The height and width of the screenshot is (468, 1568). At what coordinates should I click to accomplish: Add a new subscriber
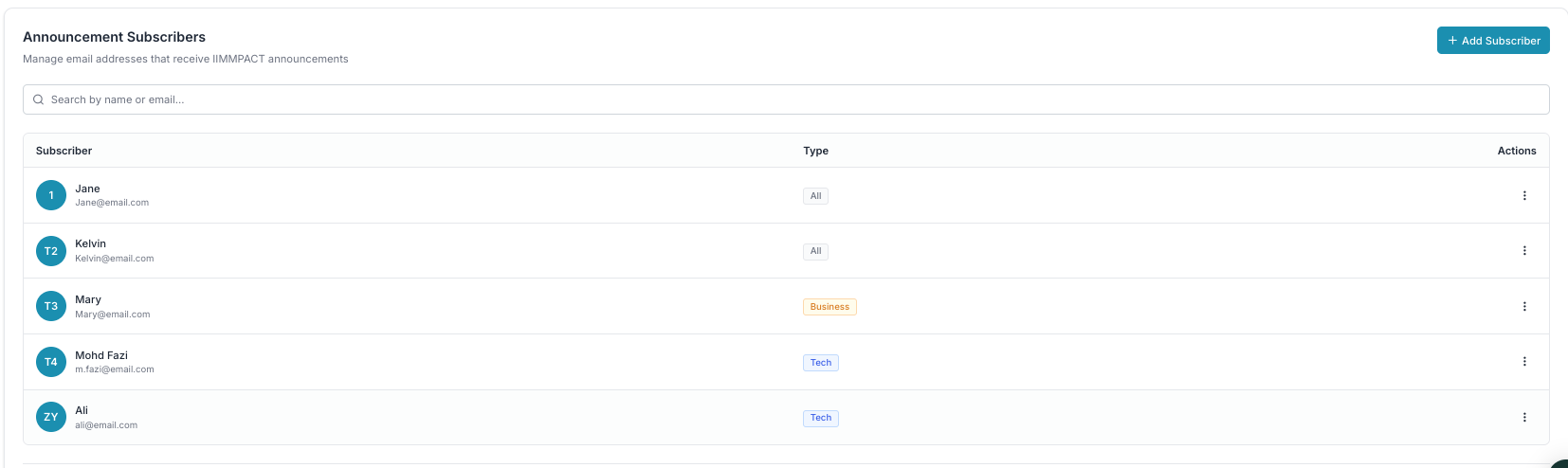click(1493, 41)
